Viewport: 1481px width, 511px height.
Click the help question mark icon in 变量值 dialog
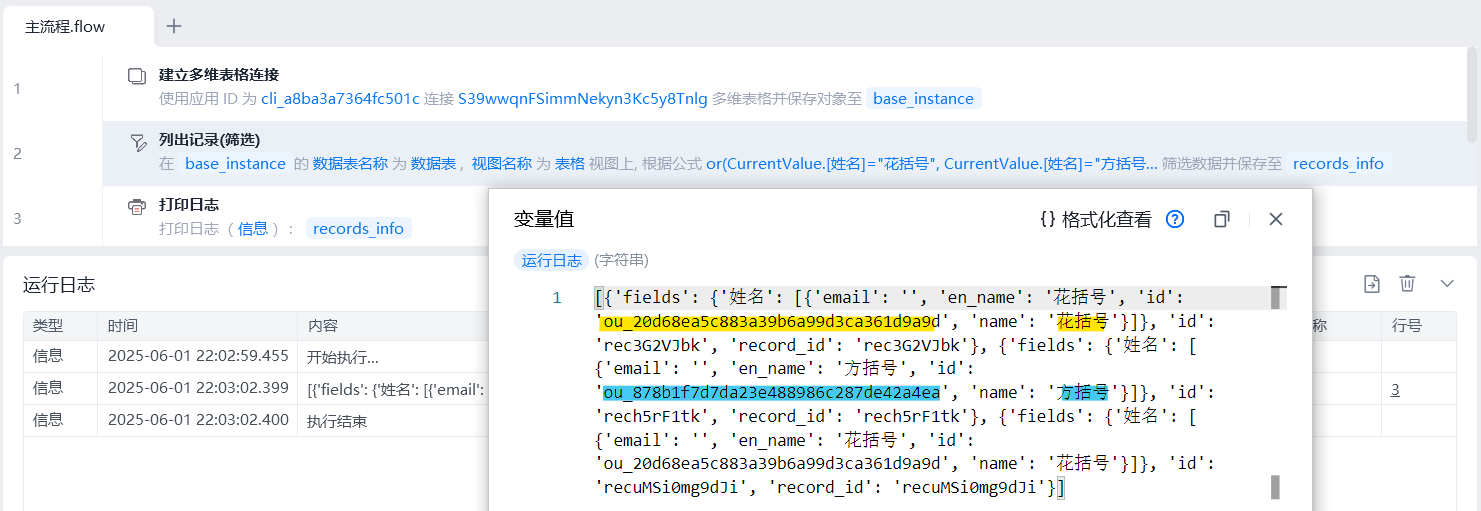point(1175,220)
